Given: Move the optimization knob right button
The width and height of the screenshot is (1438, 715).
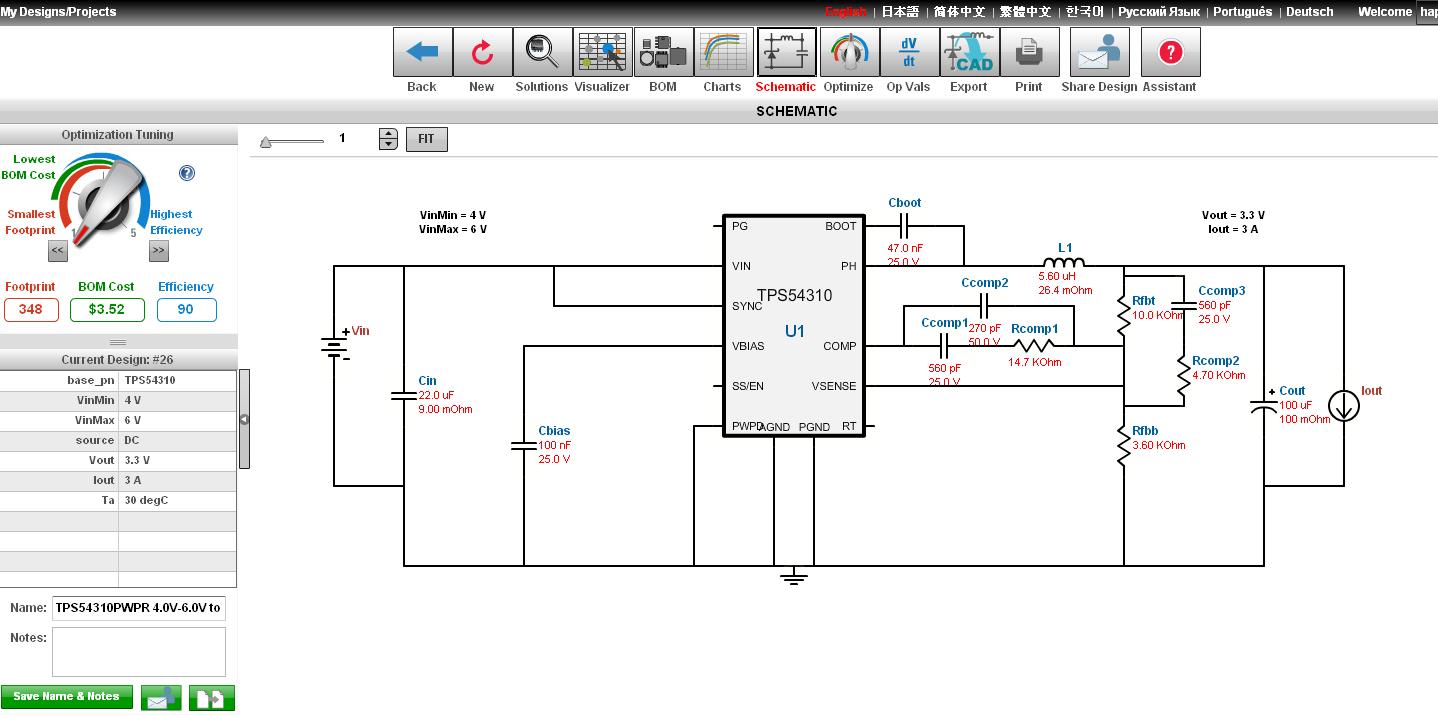Looking at the screenshot, I should tap(159, 251).
